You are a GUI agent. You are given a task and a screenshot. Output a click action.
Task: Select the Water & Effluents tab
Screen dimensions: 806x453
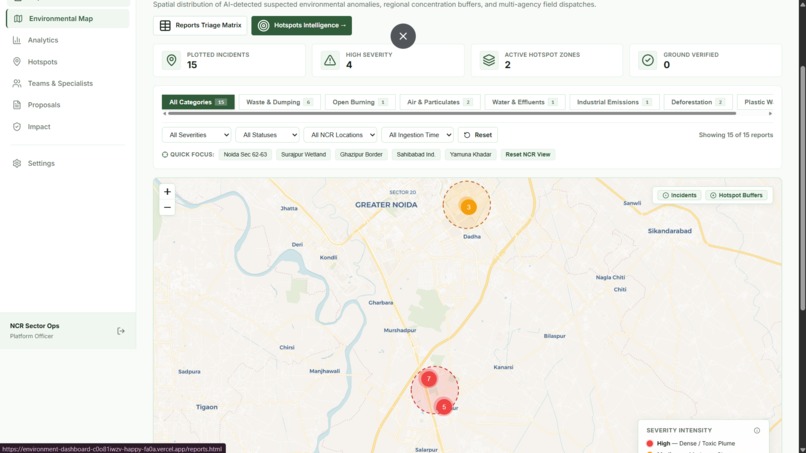[524, 102]
